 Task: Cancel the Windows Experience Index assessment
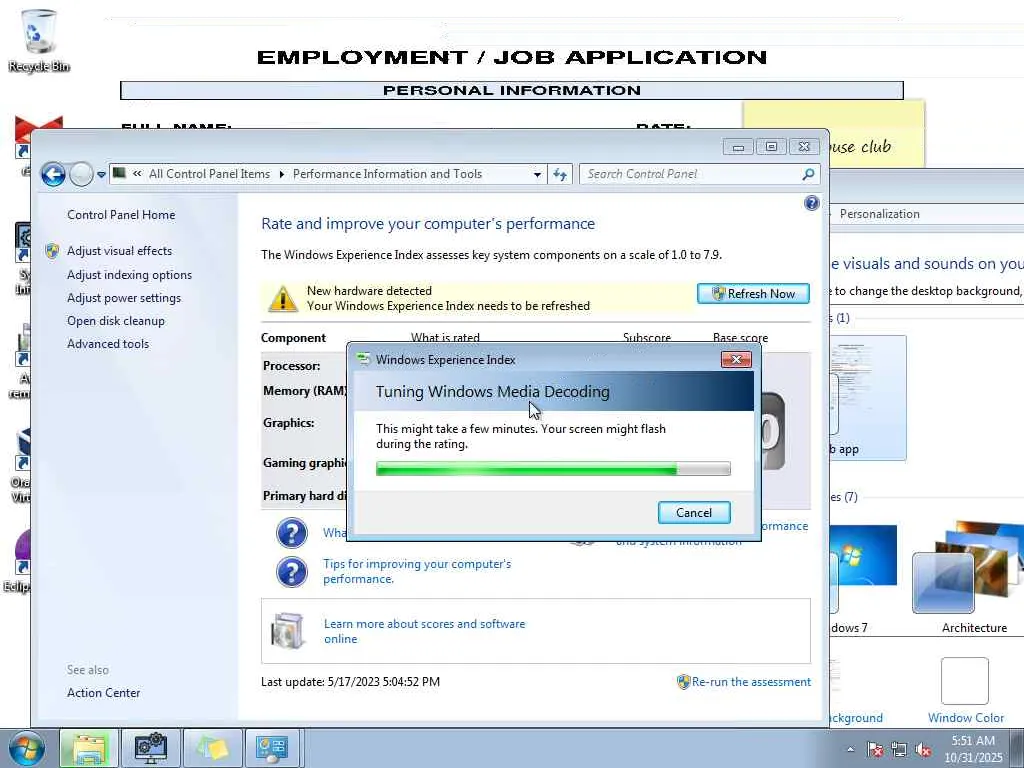[x=694, y=513]
